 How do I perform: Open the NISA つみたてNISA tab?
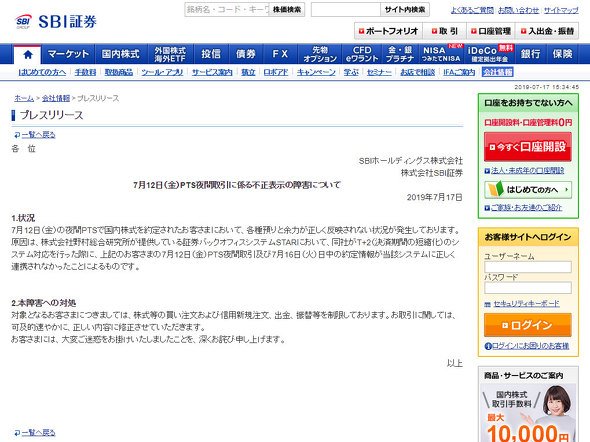click(441, 54)
